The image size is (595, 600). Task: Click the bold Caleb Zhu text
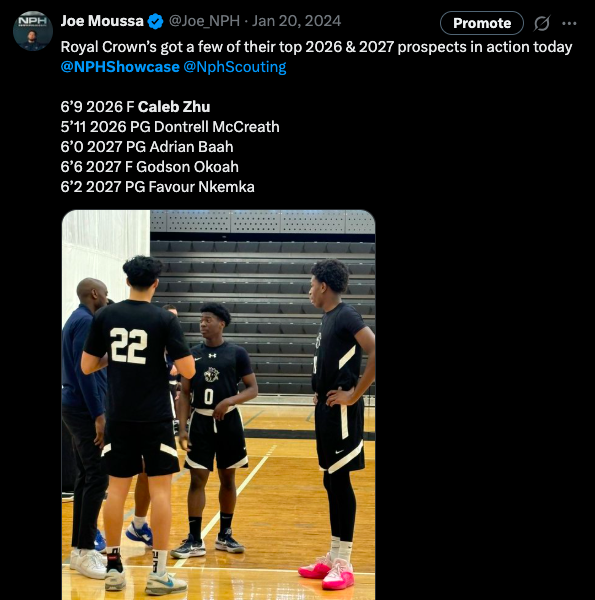pos(174,107)
